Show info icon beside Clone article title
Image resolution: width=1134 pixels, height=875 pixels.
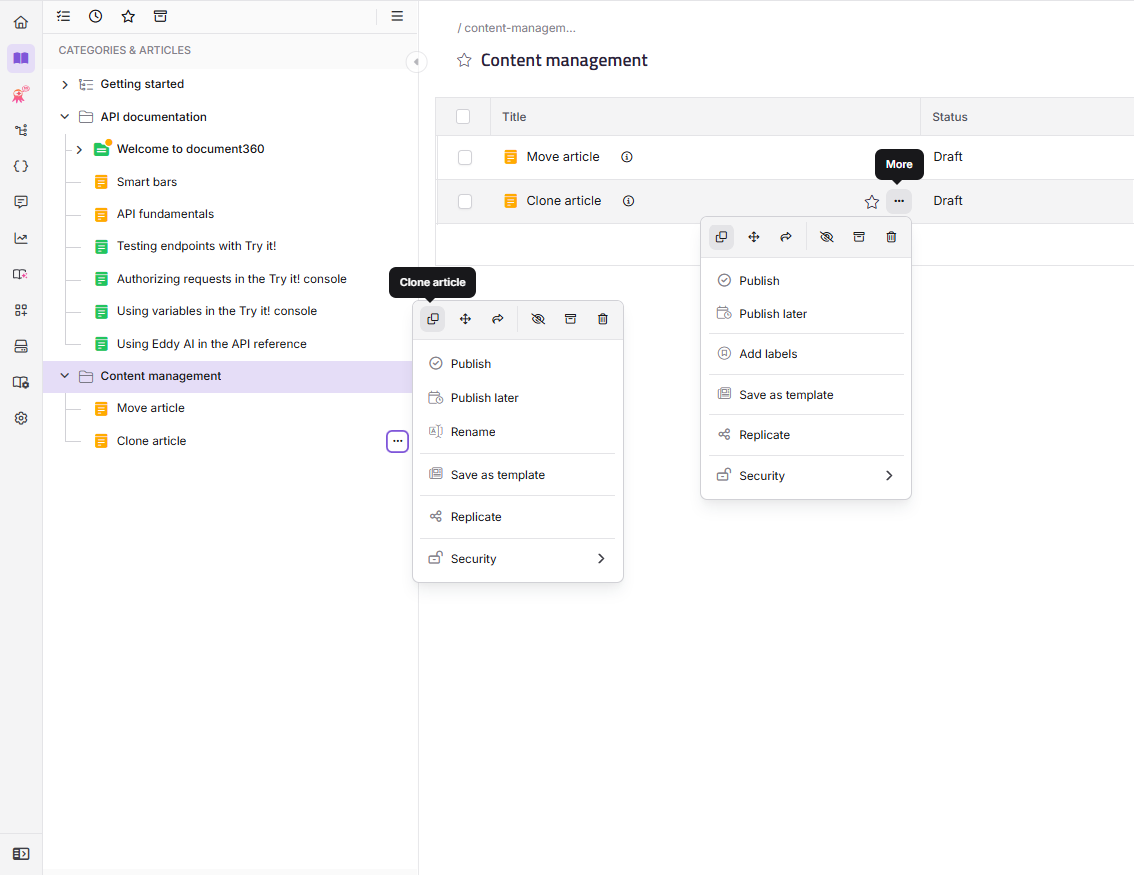[628, 201]
